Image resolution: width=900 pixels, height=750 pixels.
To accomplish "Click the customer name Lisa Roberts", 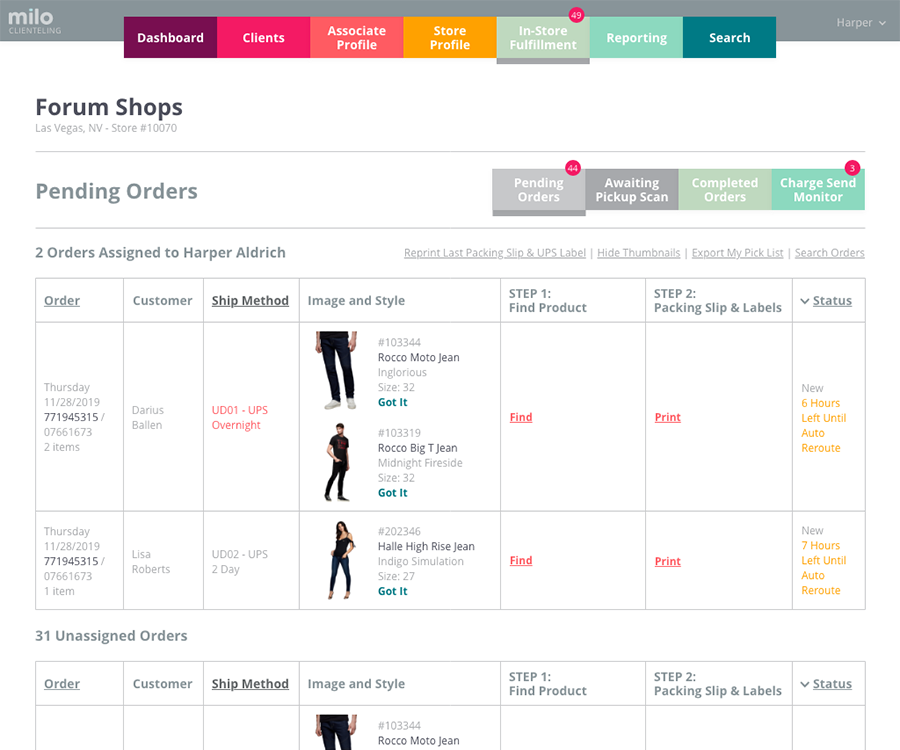I will (x=151, y=561).
